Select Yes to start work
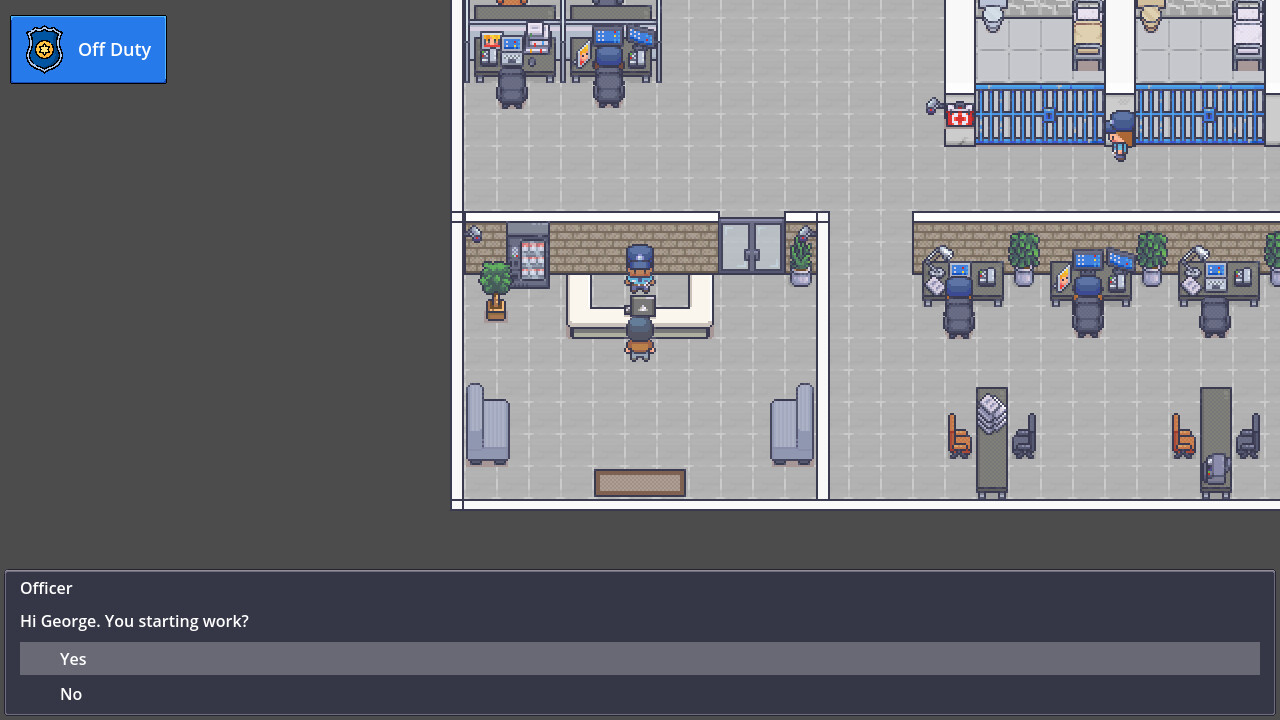The image size is (1280, 720). coord(72,658)
